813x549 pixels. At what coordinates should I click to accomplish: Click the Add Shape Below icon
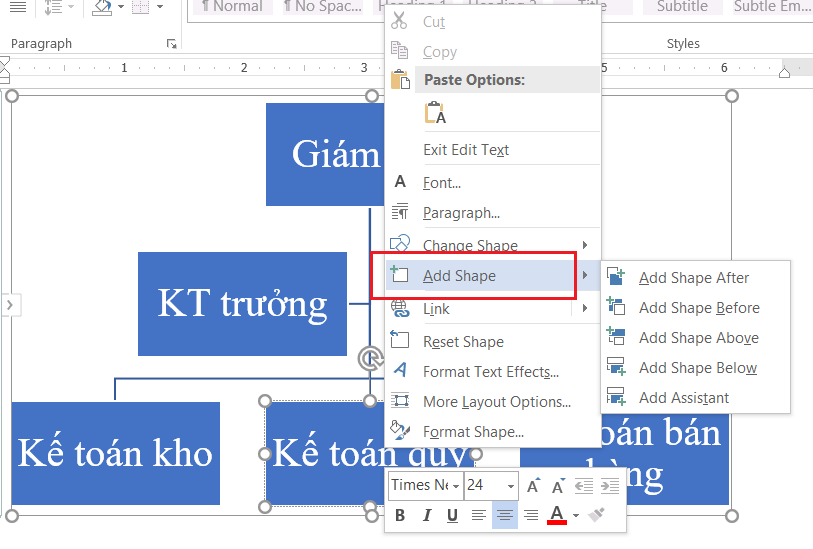pos(616,366)
